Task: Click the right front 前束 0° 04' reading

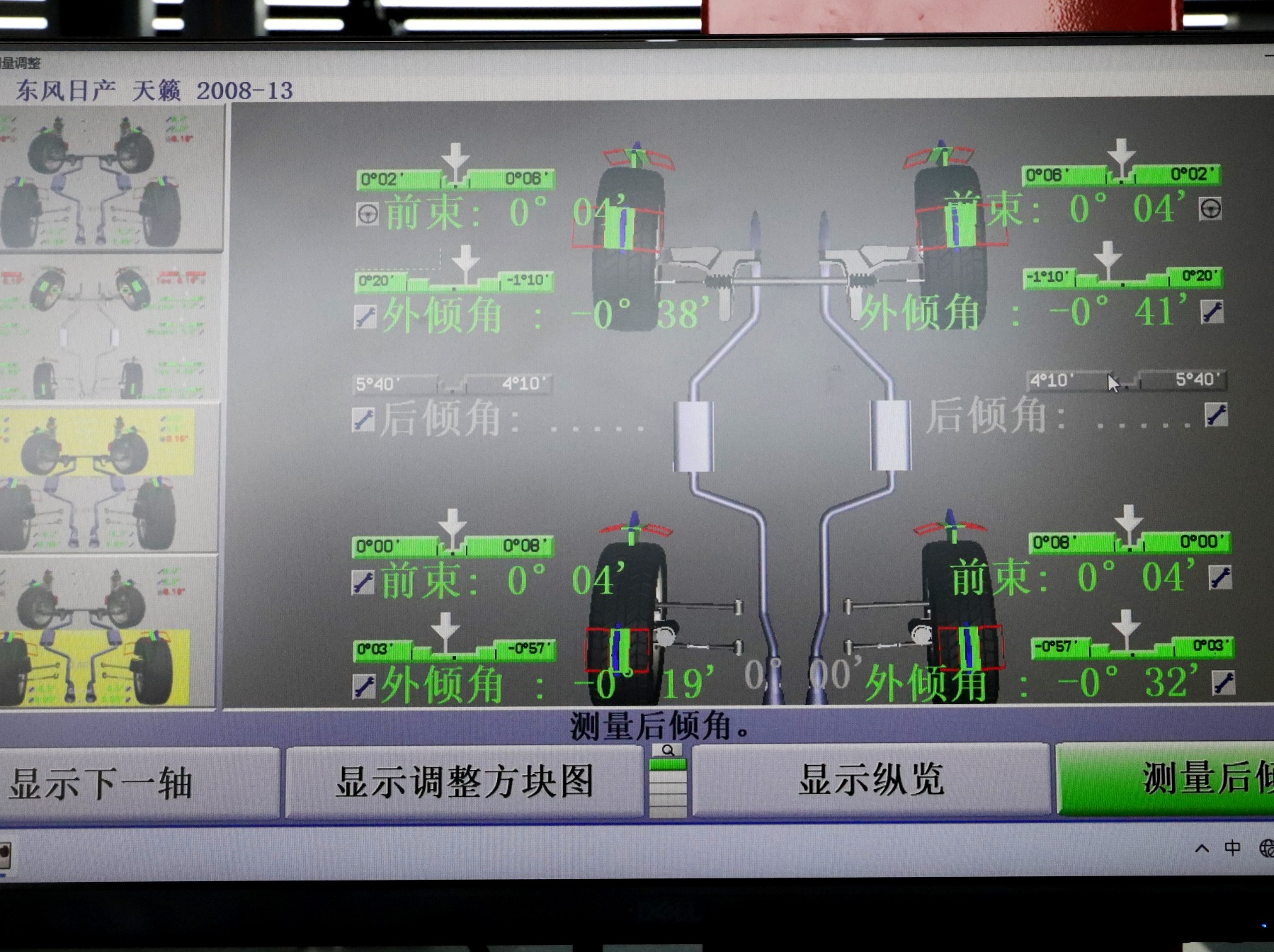Action: [x=1065, y=208]
